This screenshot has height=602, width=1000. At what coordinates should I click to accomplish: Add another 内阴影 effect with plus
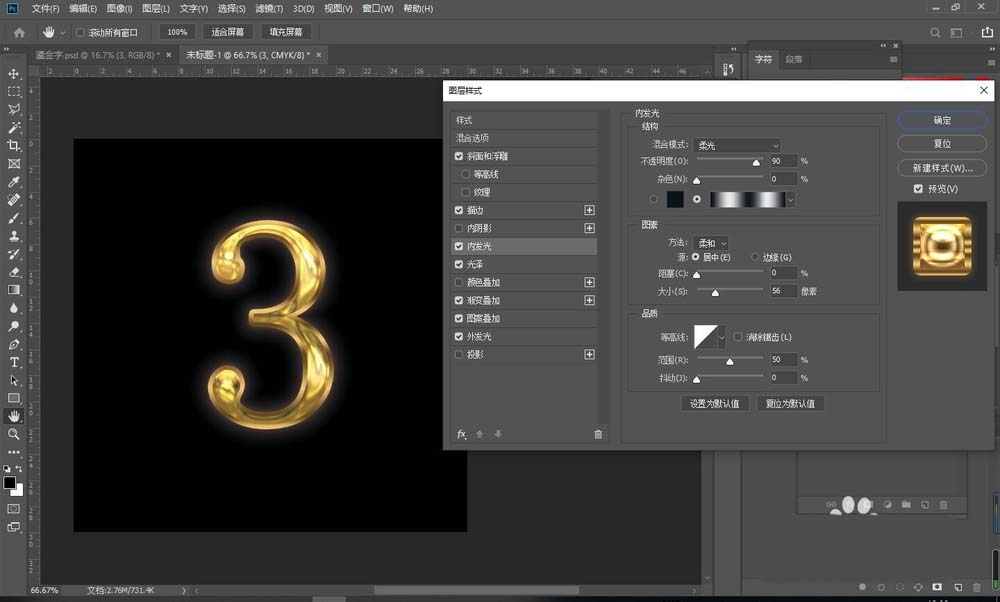(x=589, y=228)
